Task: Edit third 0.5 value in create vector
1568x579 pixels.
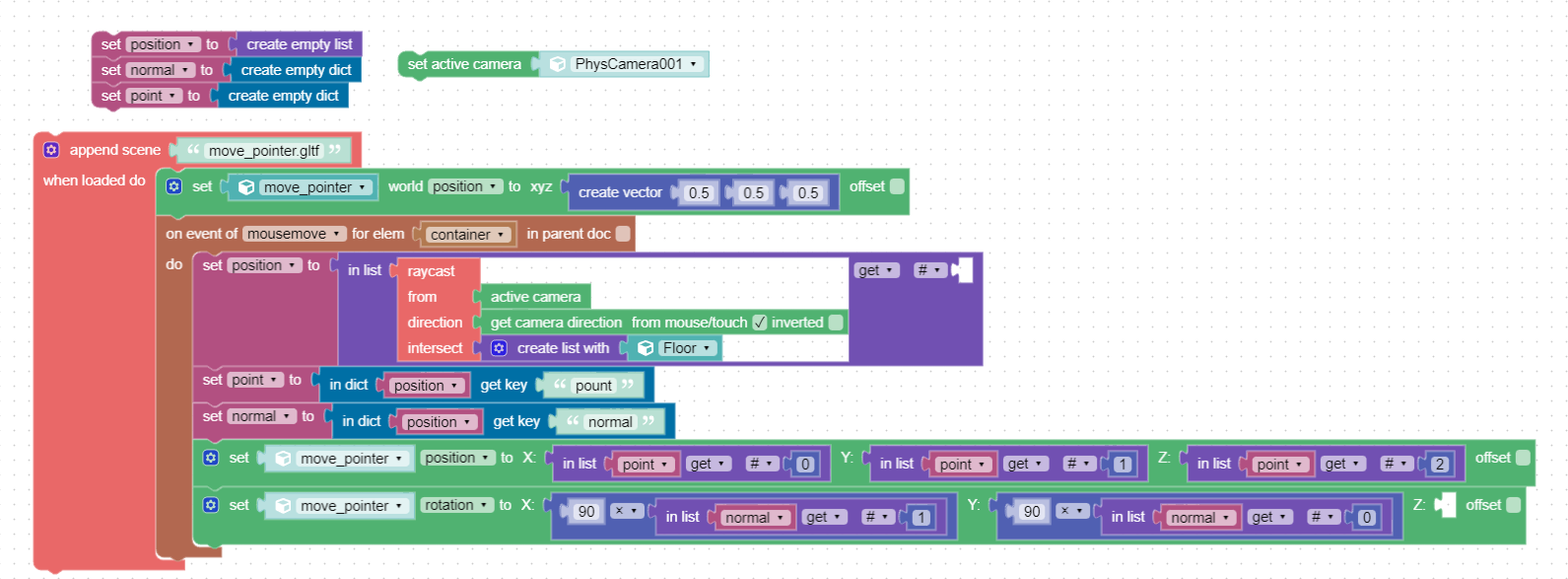Action: (808, 193)
